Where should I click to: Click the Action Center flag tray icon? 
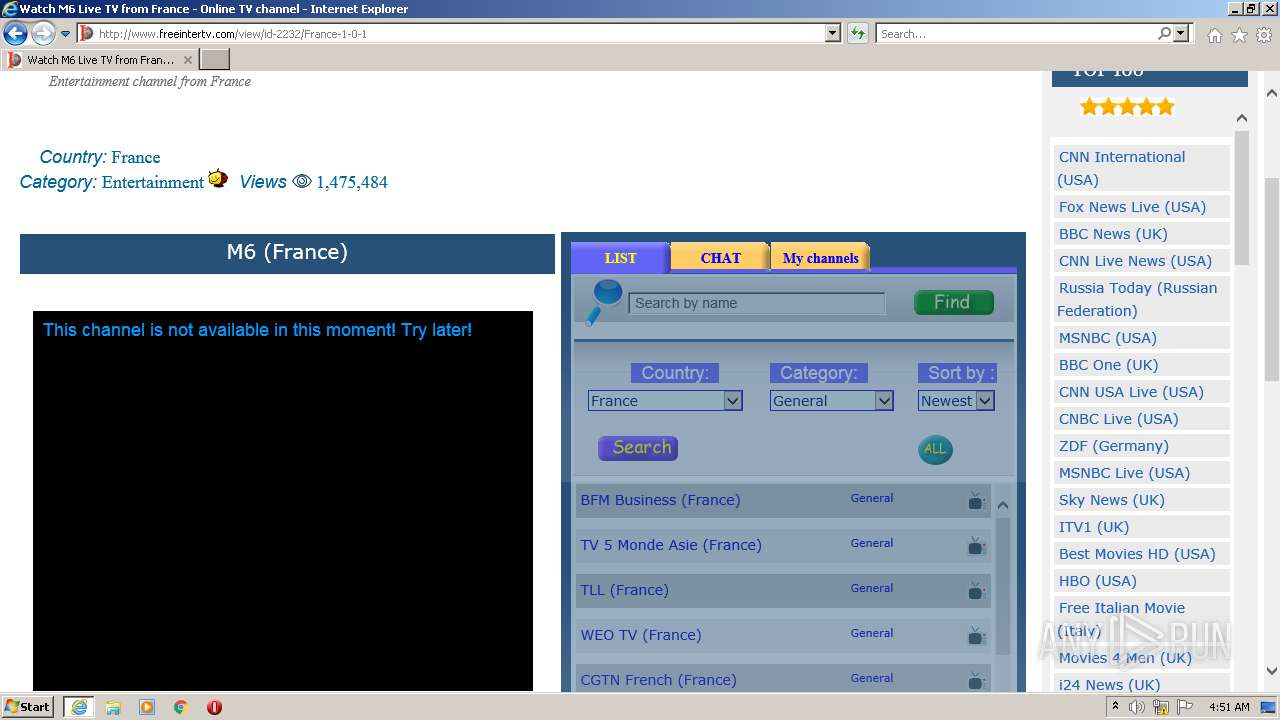1185,707
